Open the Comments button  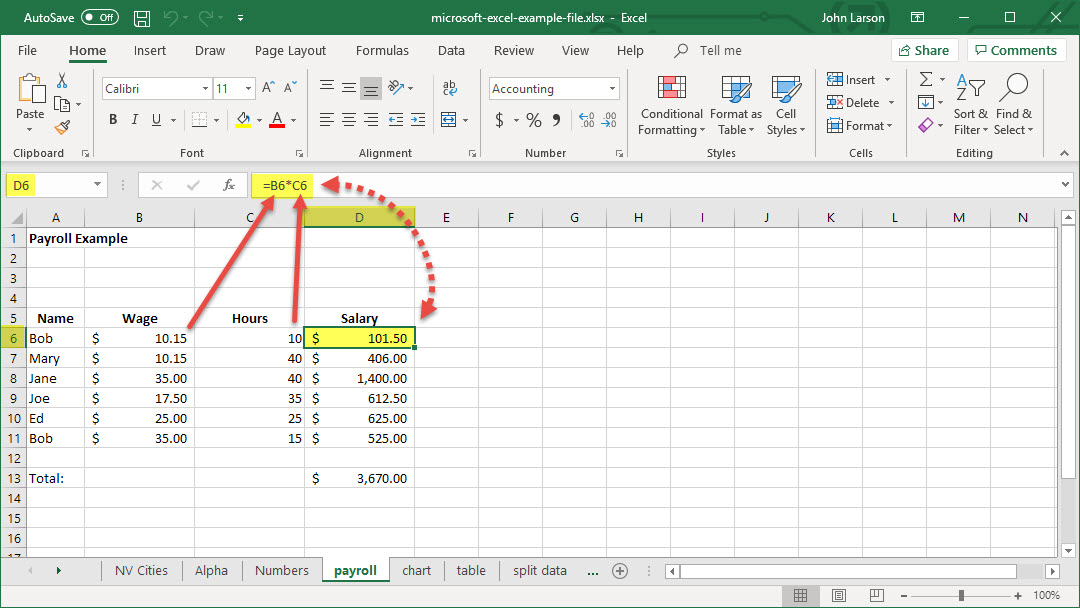point(1015,50)
